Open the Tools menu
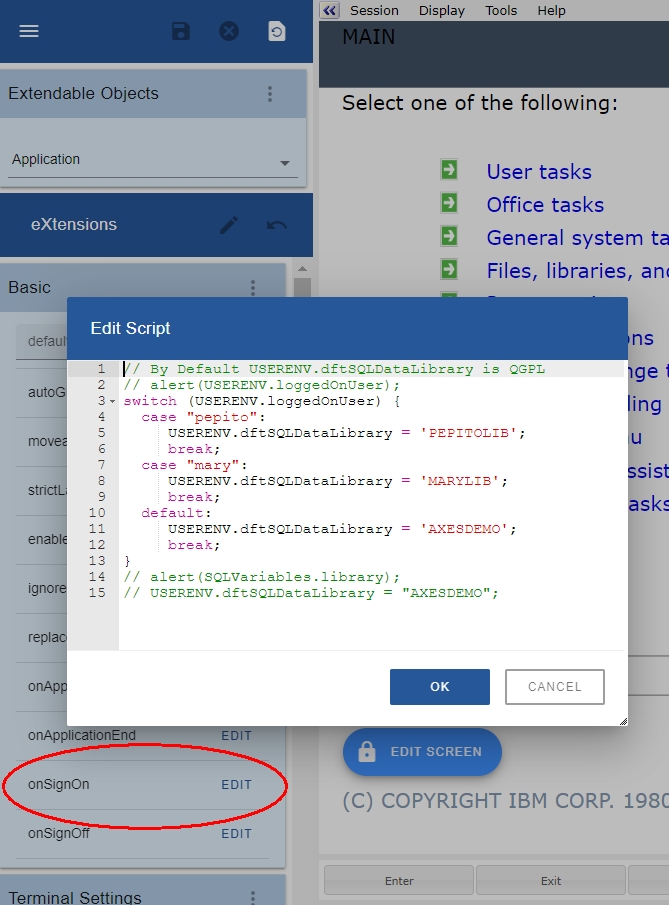This screenshot has height=905, width=669. click(501, 10)
